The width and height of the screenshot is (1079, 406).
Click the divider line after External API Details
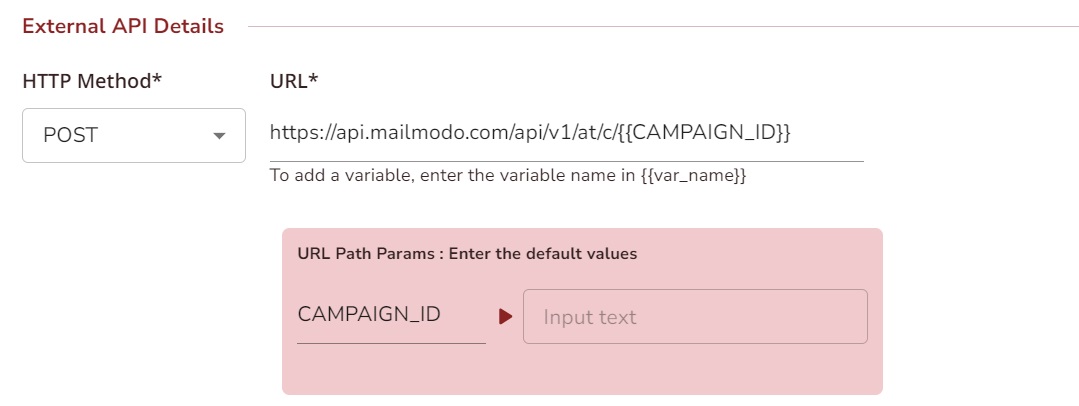[x=650, y=26]
